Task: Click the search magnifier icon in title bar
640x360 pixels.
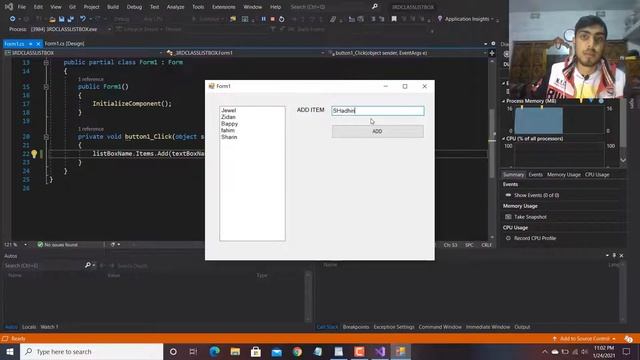Action: tap(375, 7)
